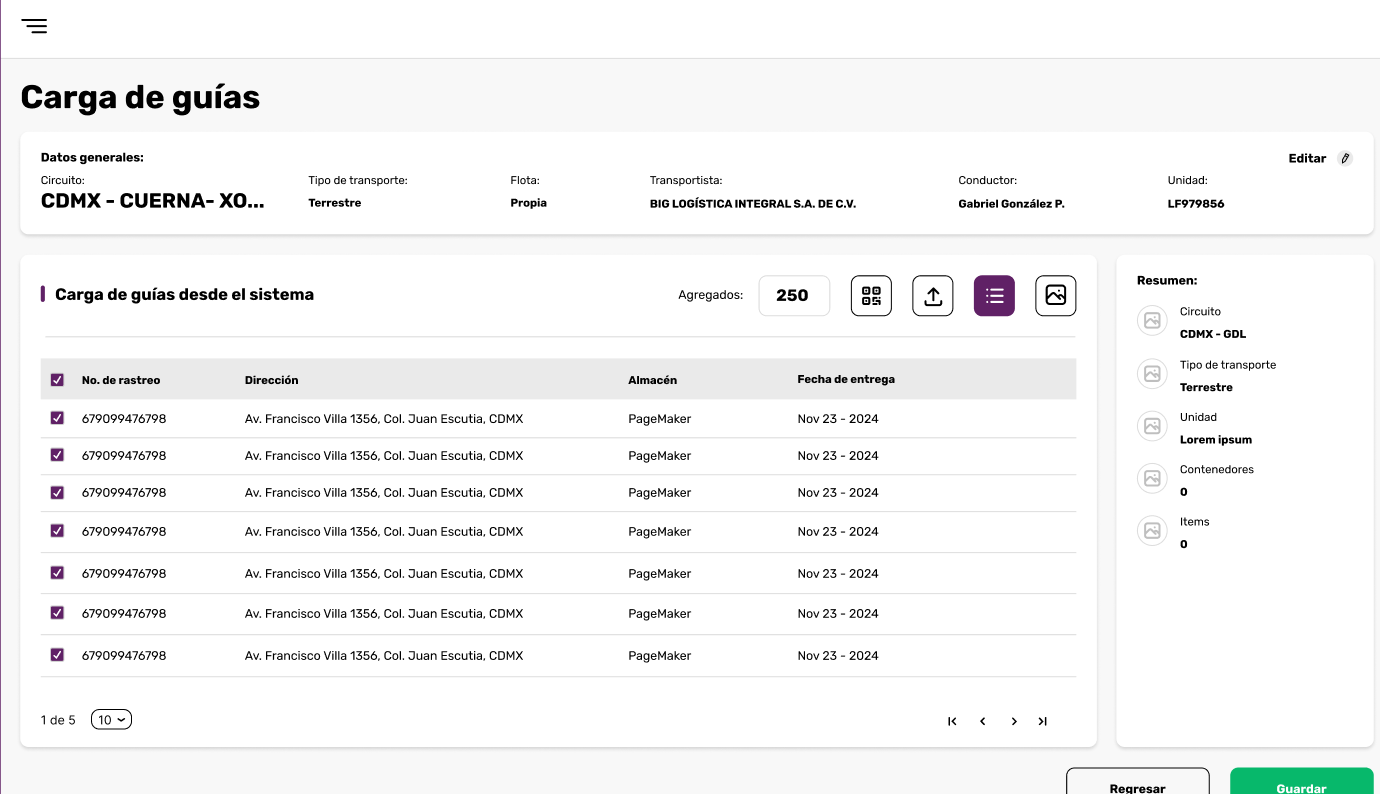Select the purple list view icon

(x=994, y=296)
